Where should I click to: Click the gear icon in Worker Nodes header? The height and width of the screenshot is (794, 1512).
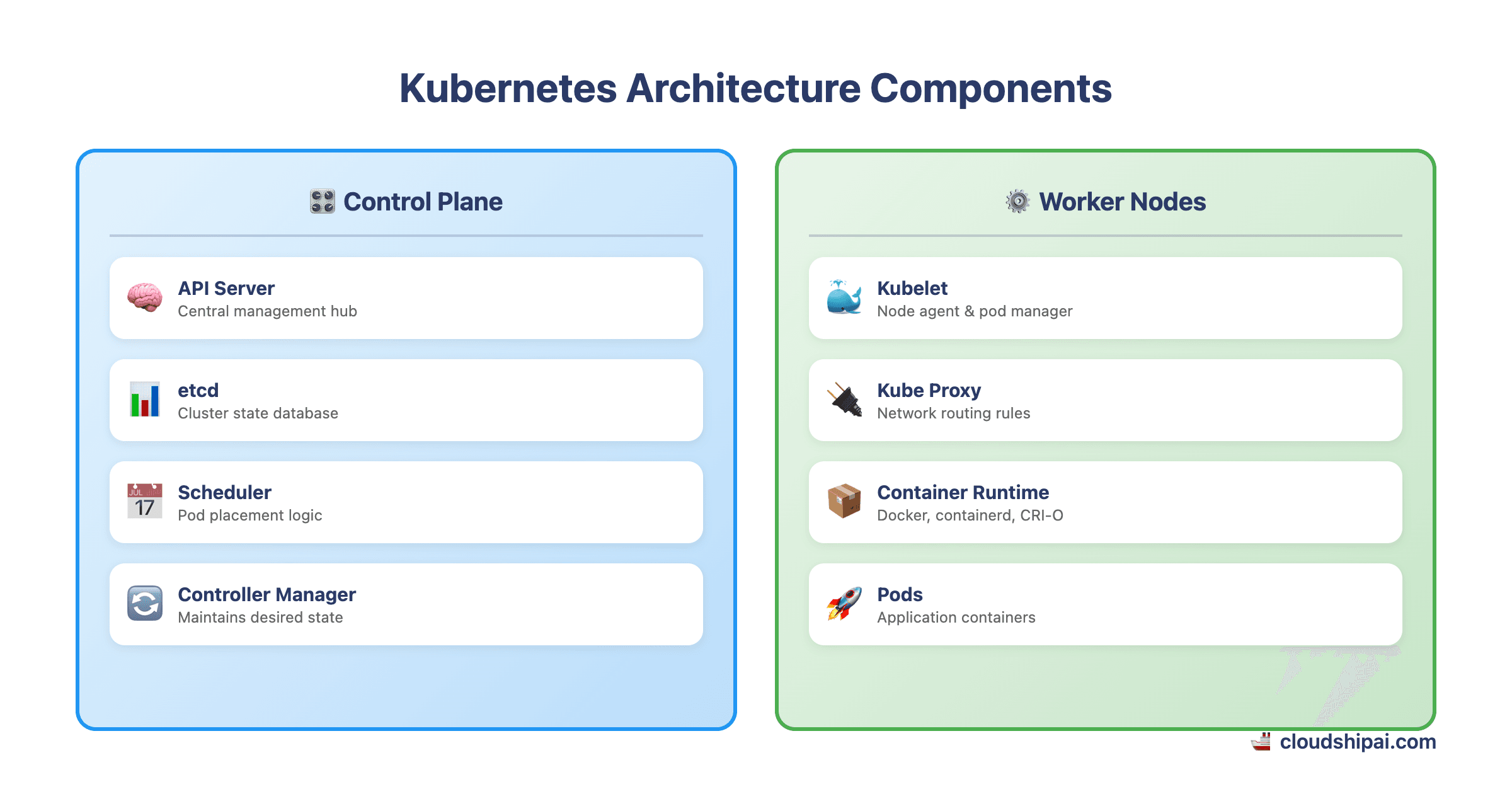point(1017,202)
